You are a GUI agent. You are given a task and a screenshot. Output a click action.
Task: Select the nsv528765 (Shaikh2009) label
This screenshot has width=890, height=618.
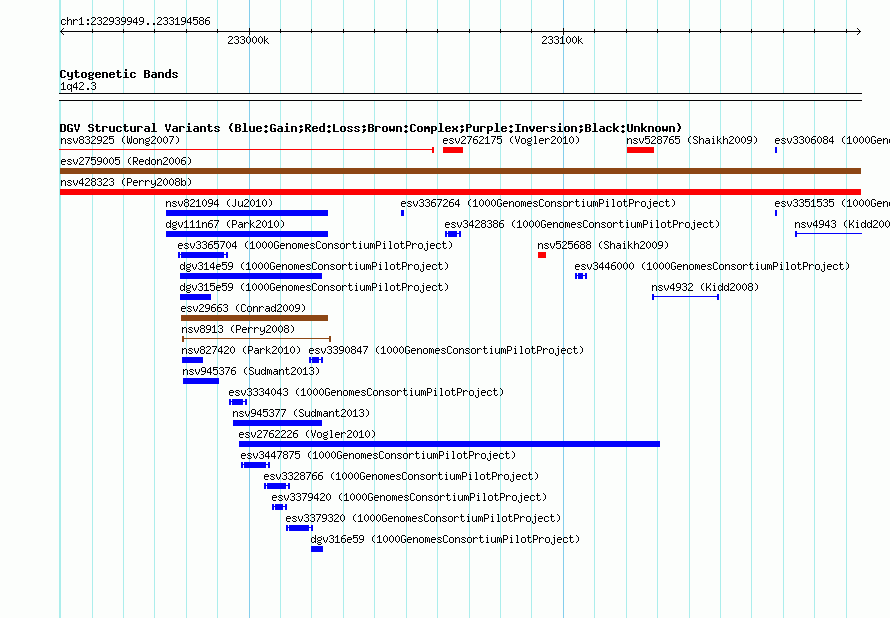692,140
